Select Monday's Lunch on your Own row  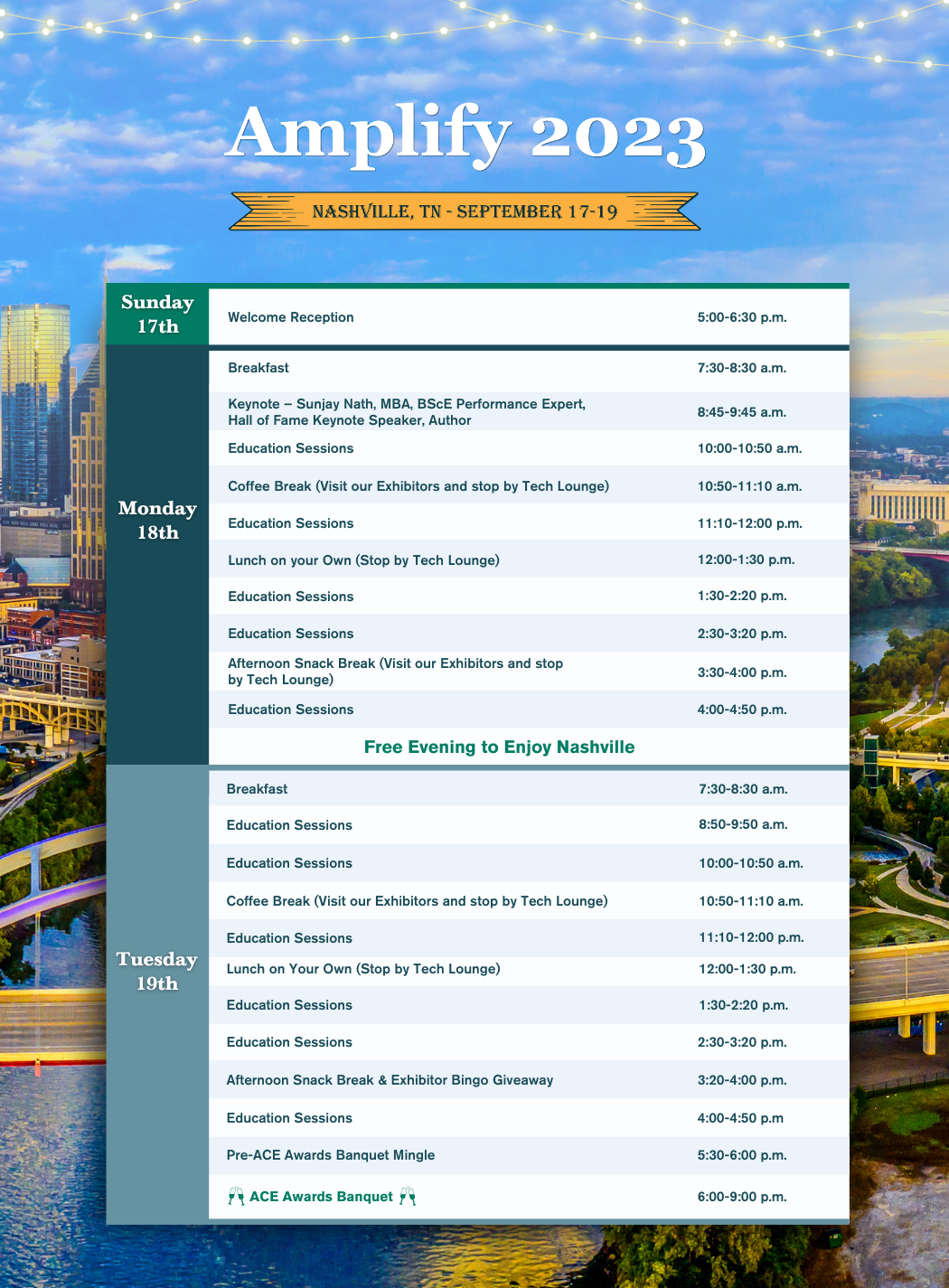coord(363,560)
